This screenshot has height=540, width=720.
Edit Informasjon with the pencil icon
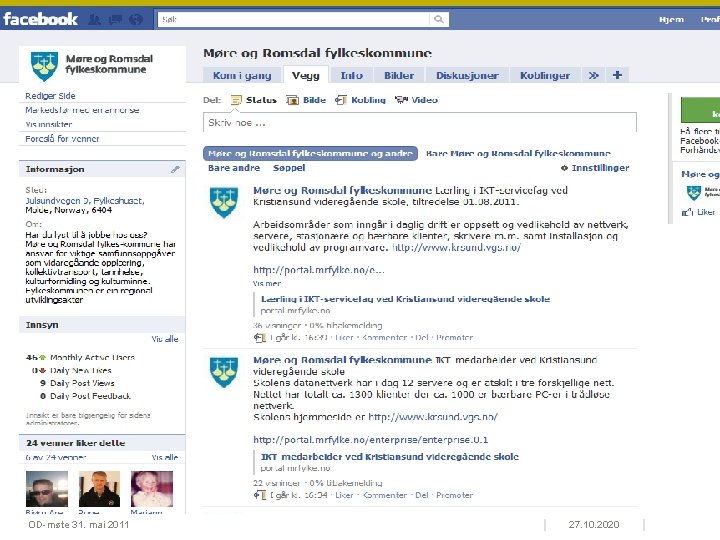(175, 169)
